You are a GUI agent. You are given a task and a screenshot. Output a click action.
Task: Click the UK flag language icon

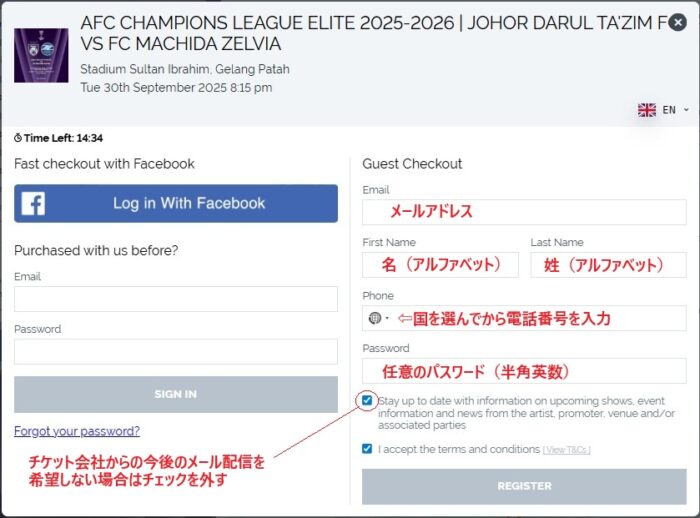click(x=647, y=110)
